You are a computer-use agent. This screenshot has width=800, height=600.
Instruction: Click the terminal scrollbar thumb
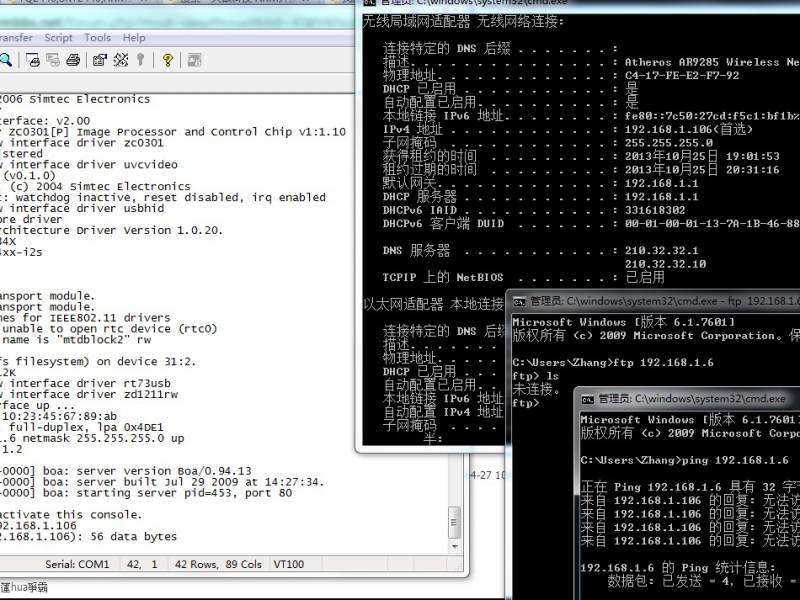[455, 520]
